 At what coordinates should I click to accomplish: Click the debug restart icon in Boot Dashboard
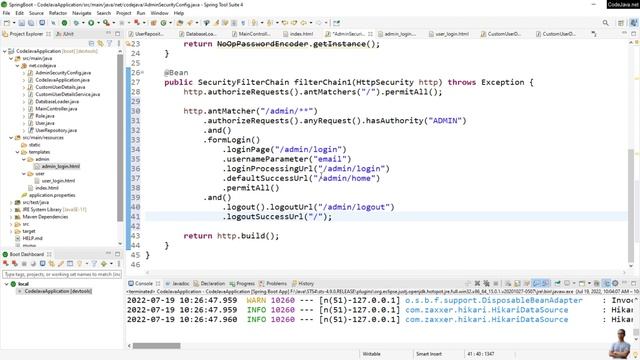pos(15,264)
